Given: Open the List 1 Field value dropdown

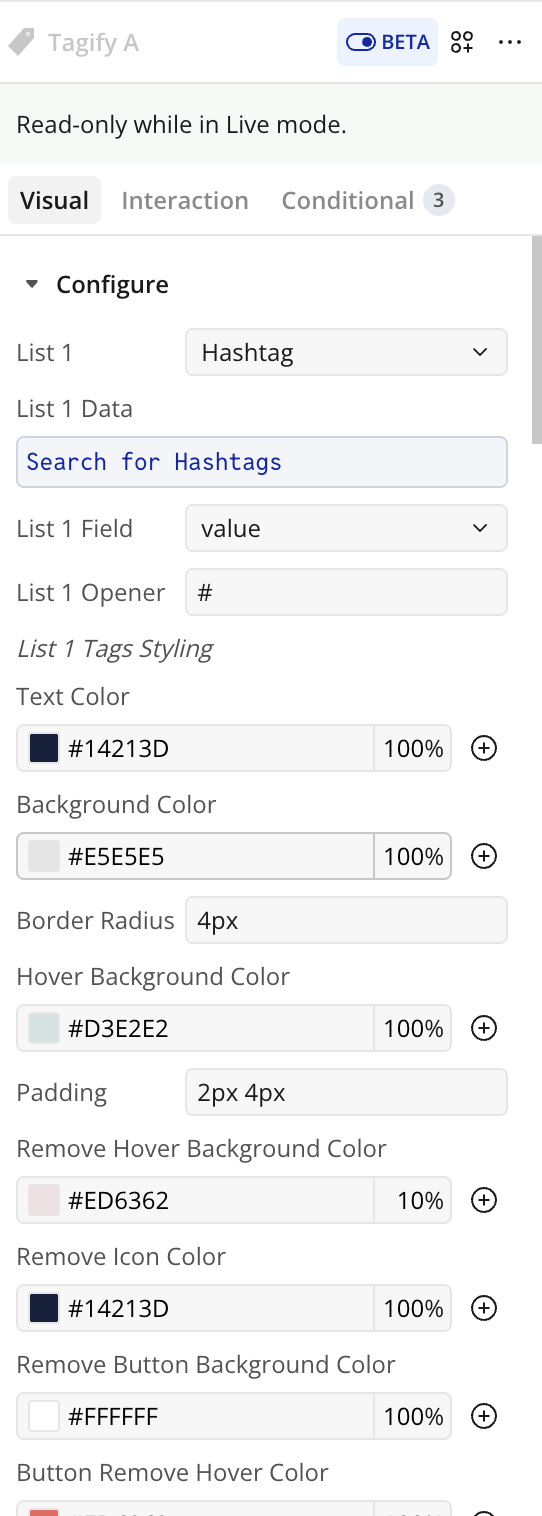Looking at the screenshot, I should point(346,528).
